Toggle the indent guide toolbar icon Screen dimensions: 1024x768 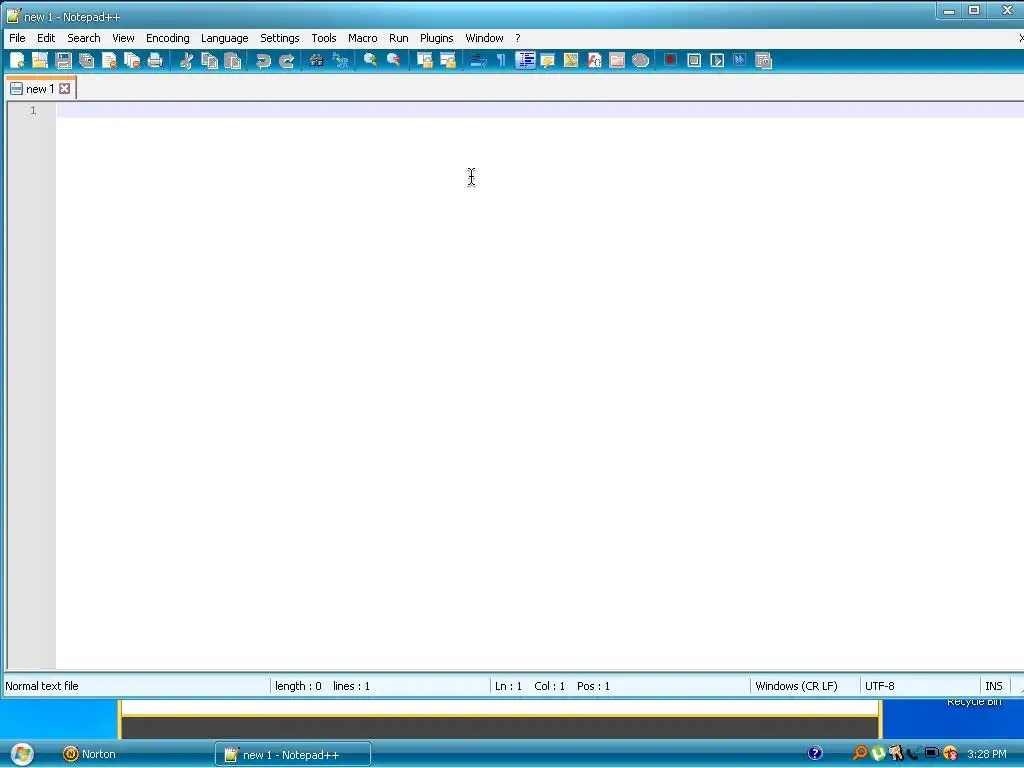[525, 61]
